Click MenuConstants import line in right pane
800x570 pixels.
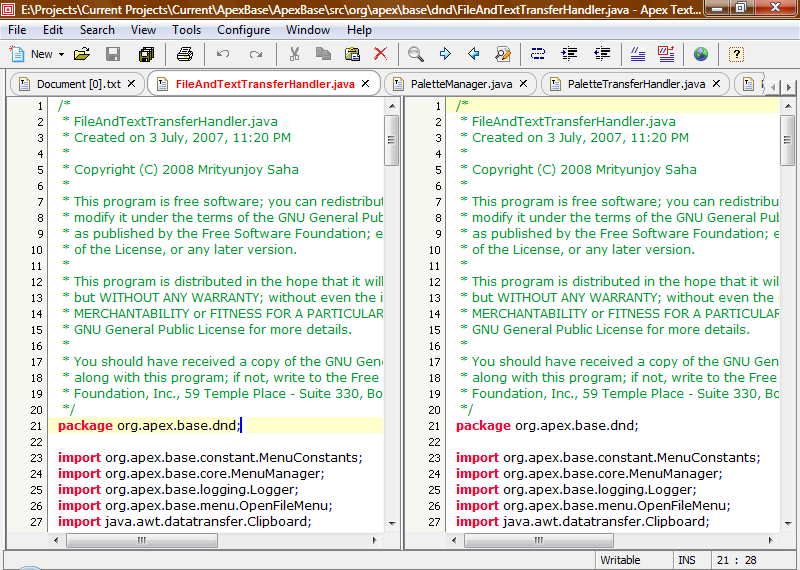[x=608, y=458]
